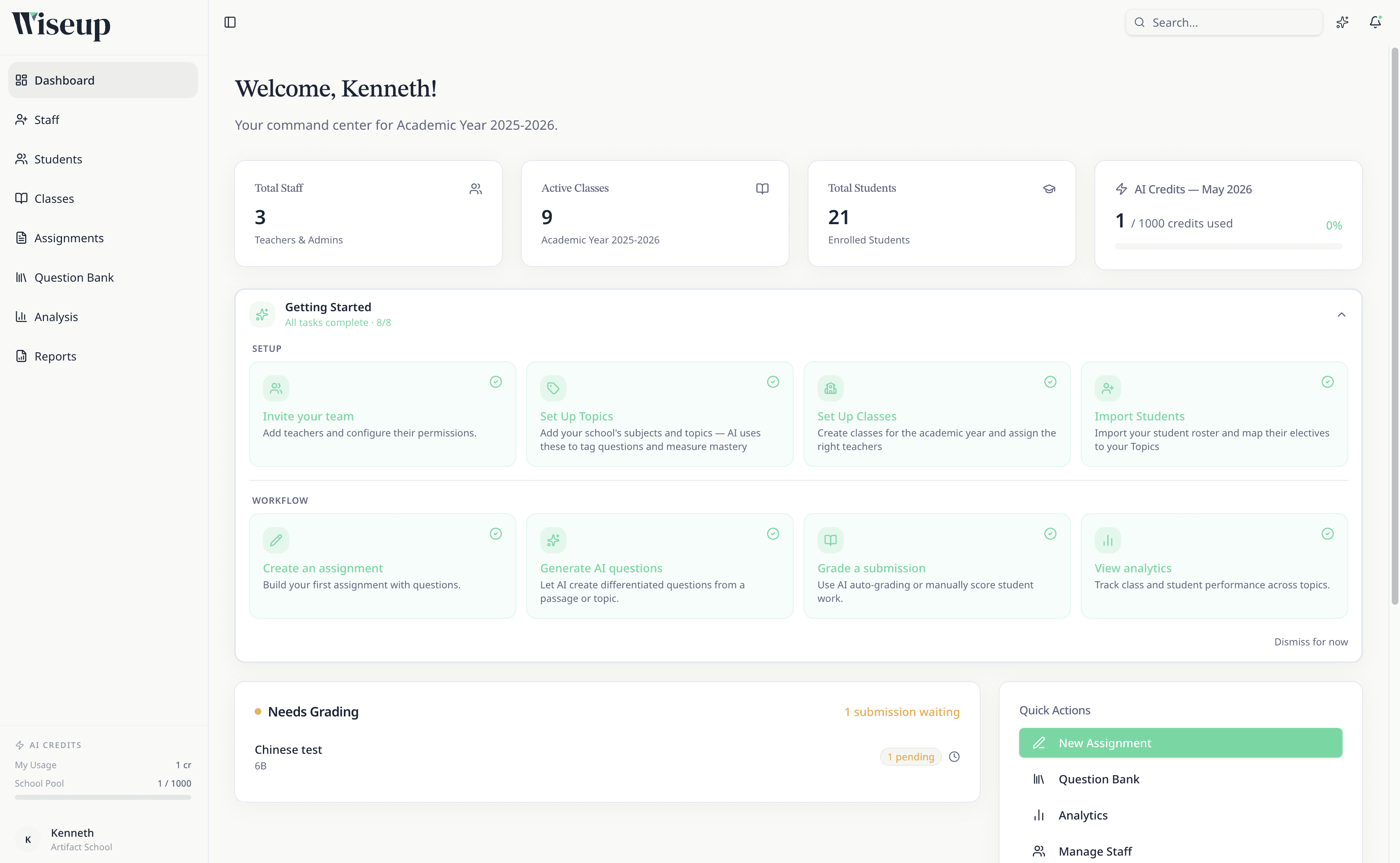Click the Create an assignment pencil icon

(x=276, y=540)
